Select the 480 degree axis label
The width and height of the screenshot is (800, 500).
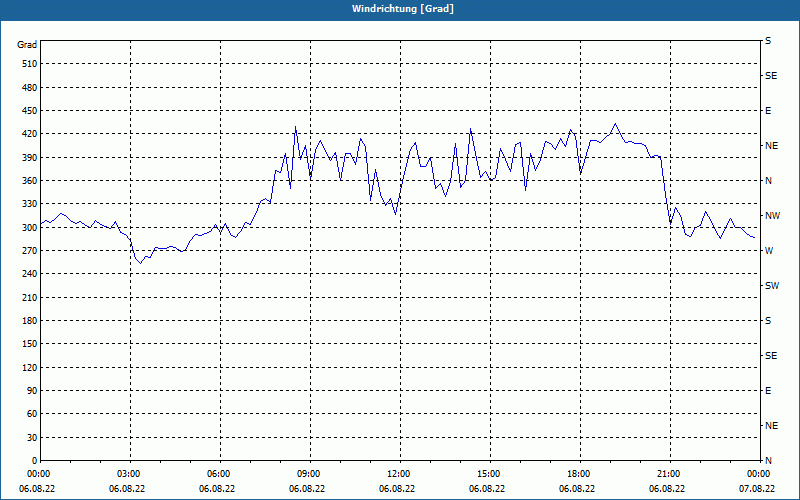point(30,88)
